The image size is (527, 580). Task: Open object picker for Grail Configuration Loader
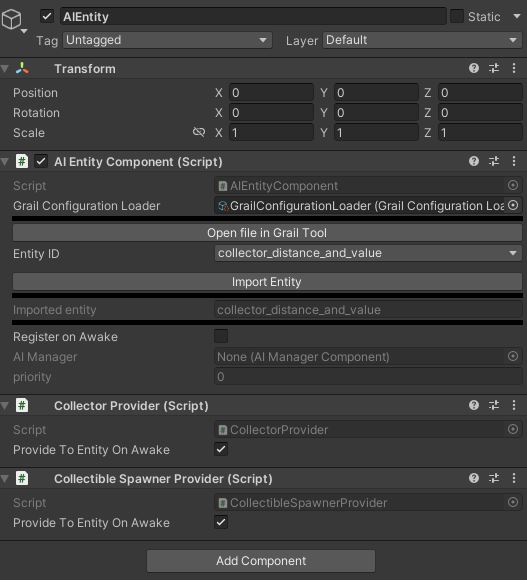coord(513,205)
